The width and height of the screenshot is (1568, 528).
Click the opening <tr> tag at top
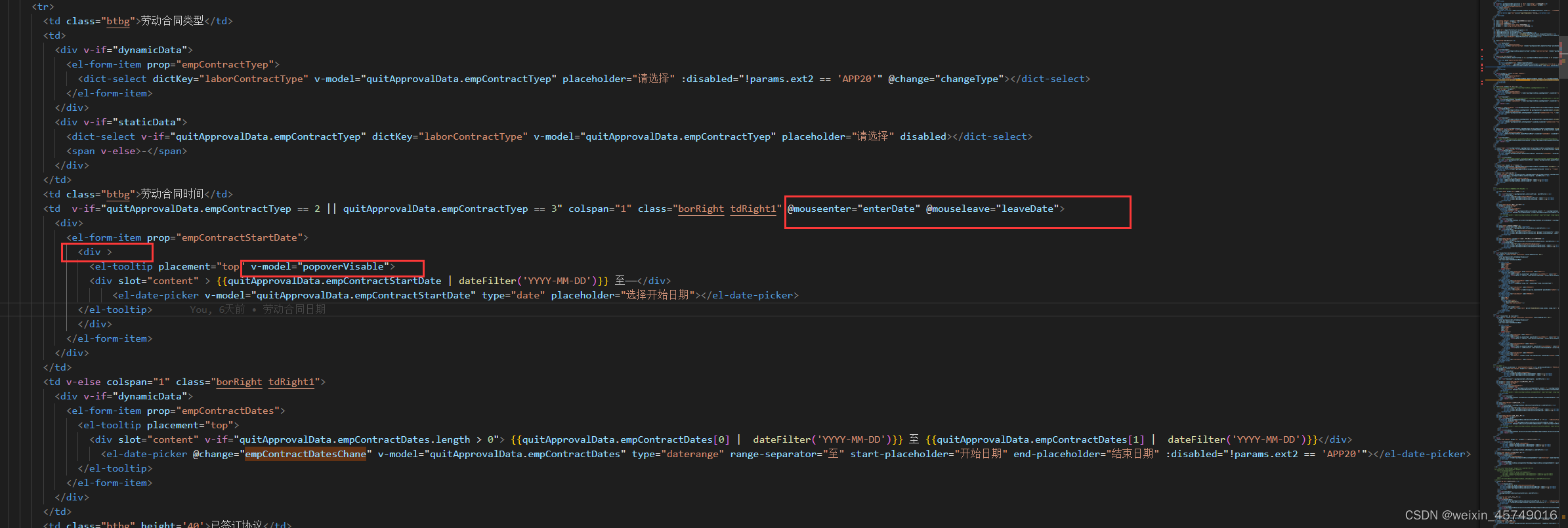[43, 7]
